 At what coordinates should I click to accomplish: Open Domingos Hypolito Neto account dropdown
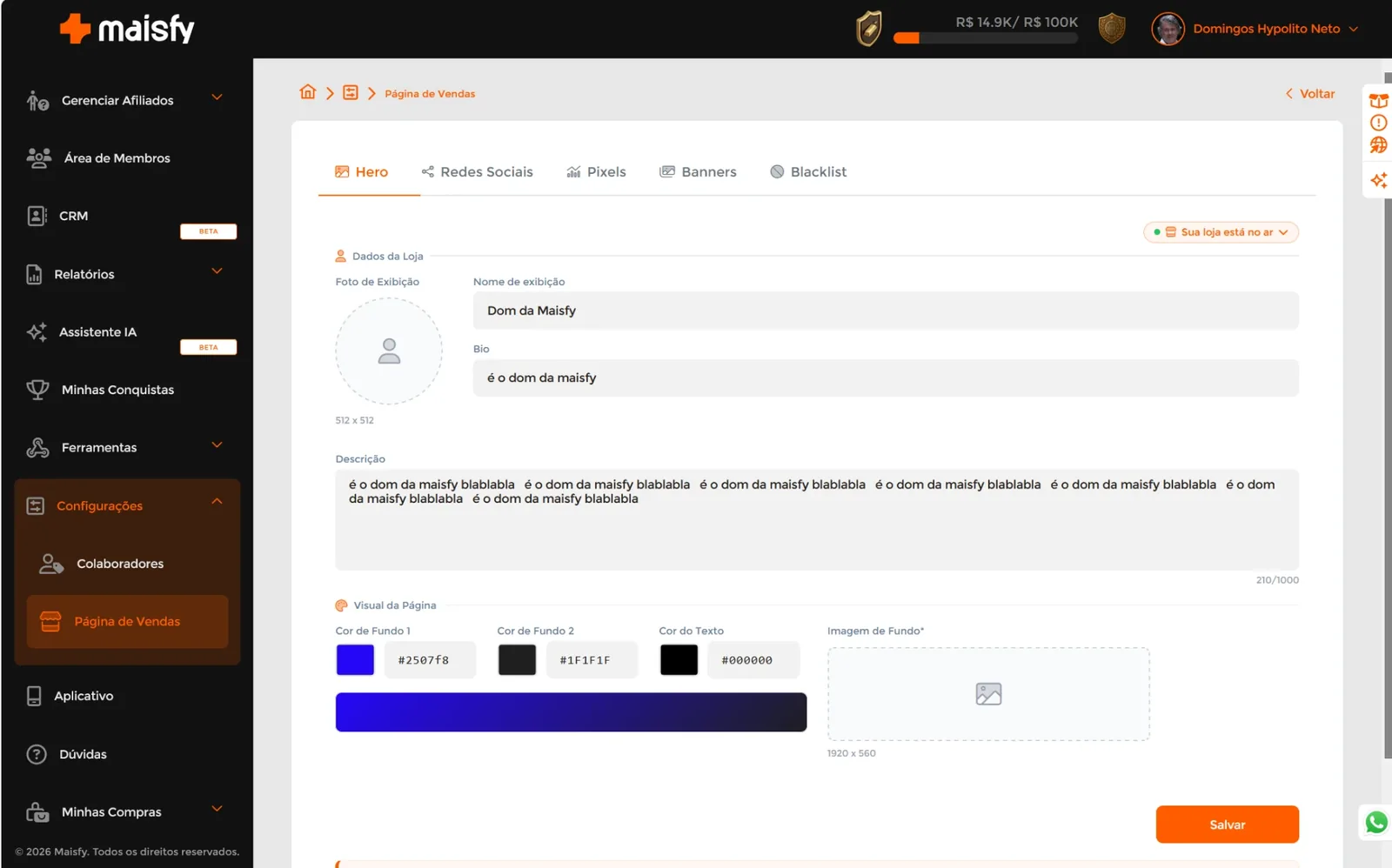click(1275, 29)
